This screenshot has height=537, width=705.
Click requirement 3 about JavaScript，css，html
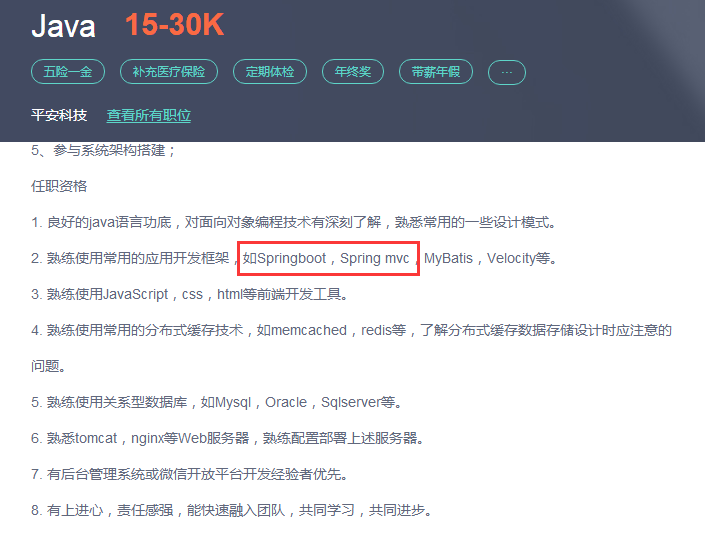189,295
